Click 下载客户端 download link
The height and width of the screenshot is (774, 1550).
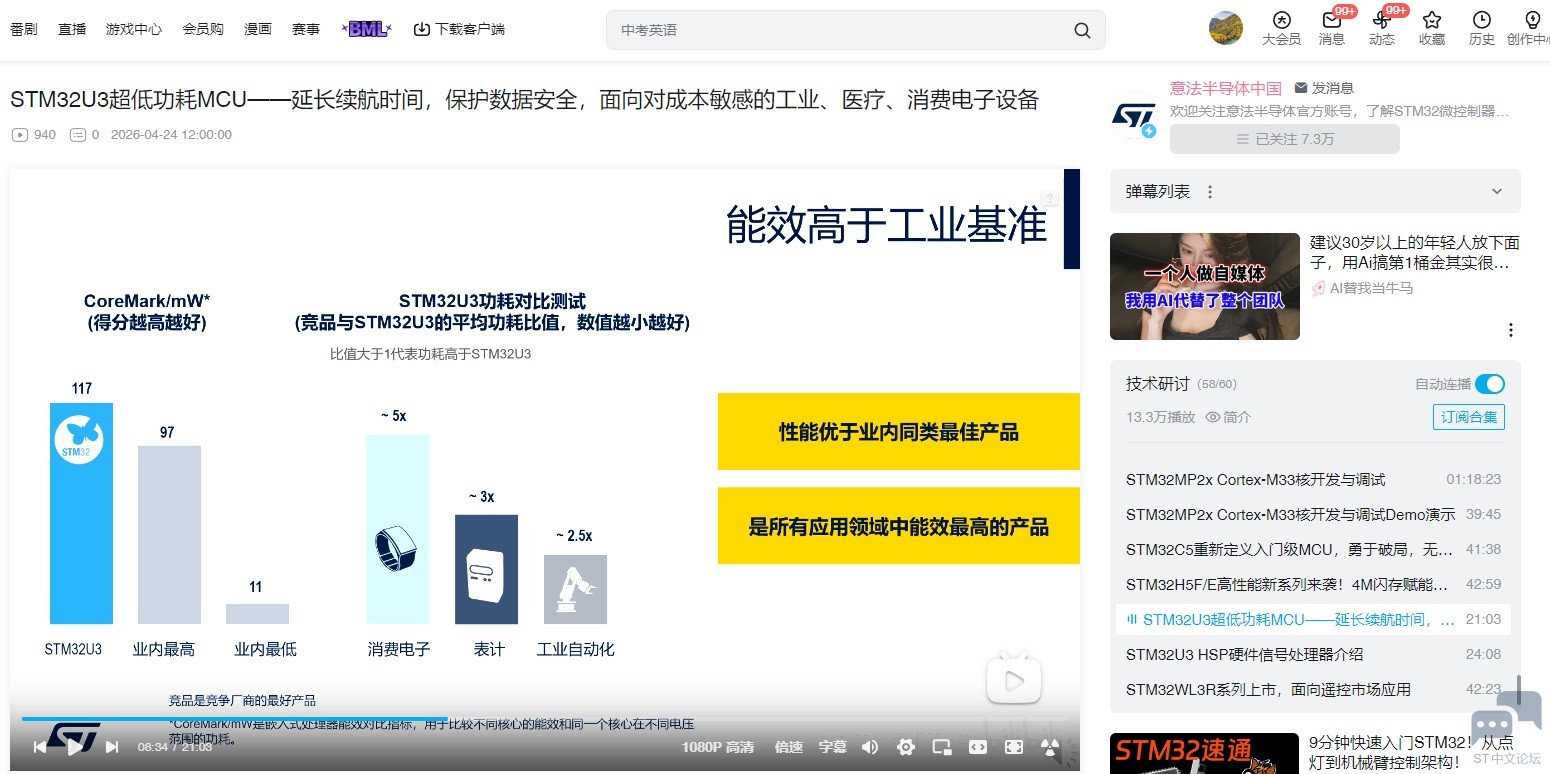click(x=459, y=29)
